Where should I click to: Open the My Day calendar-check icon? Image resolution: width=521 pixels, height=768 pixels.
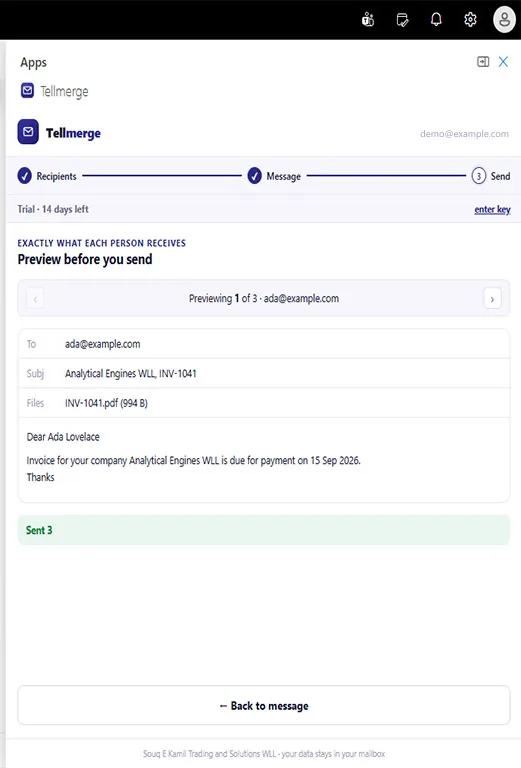402,20
